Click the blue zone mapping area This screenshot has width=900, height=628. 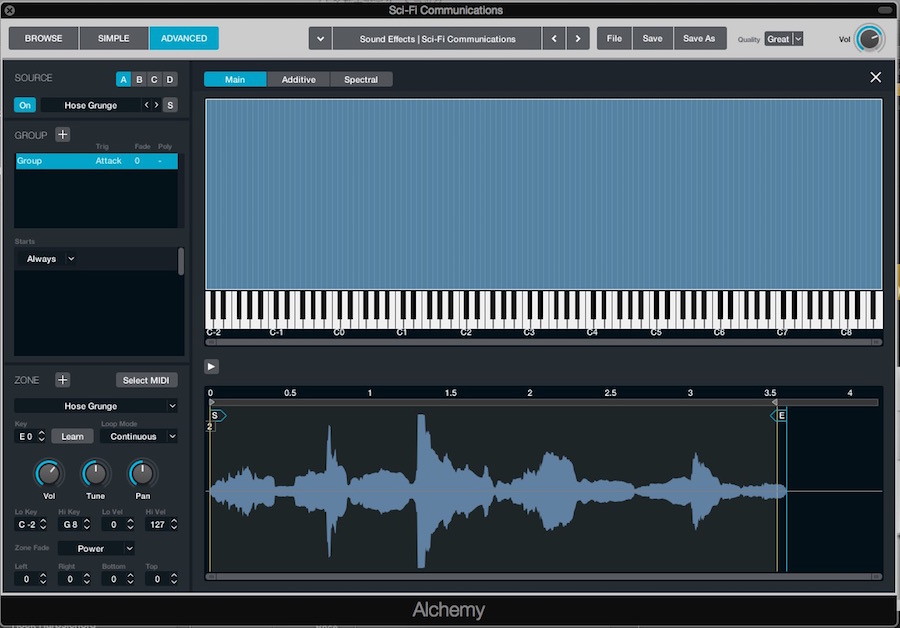coord(544,194)
